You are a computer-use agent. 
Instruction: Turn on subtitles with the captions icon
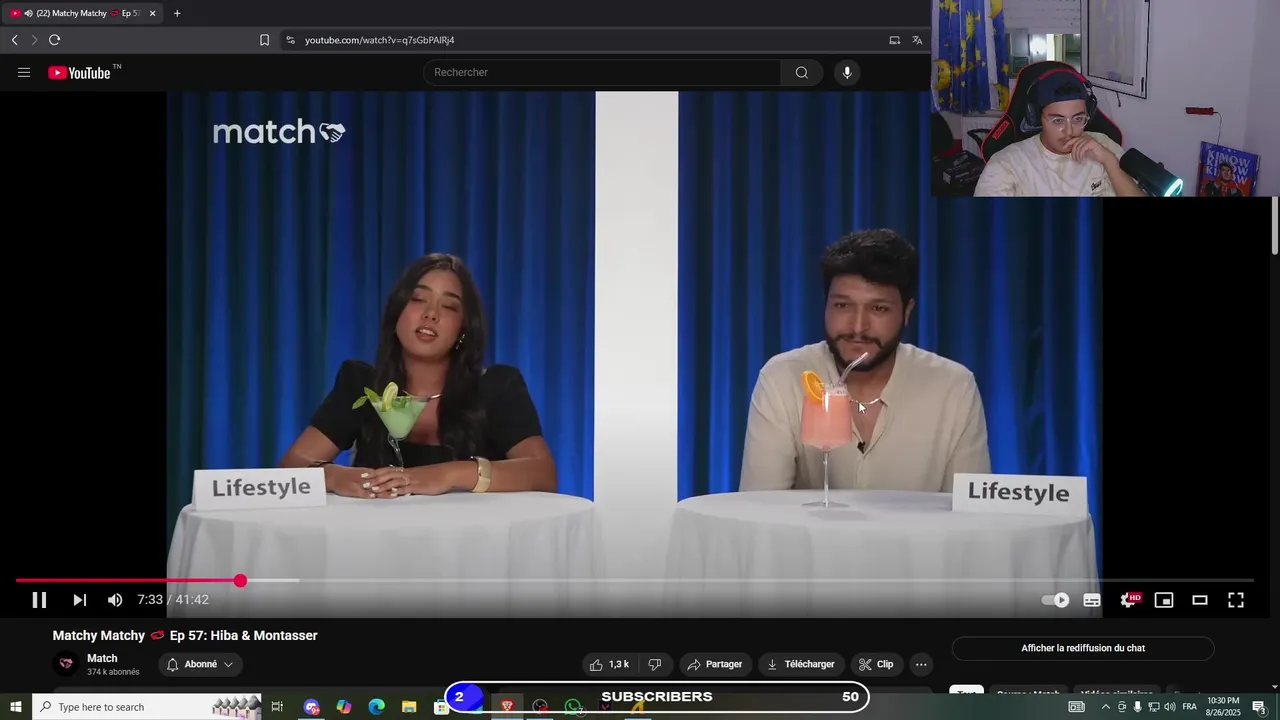pyautogui.click(x=1092, y=600)
